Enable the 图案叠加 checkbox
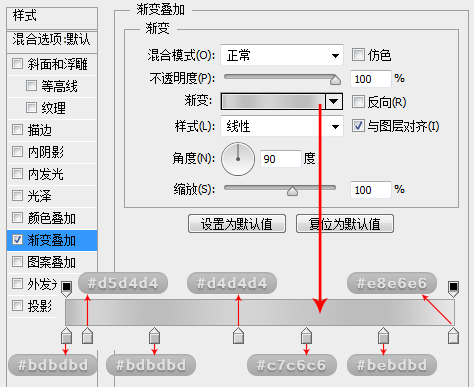The height and width of the screenshot is (387, 474). (17, 262)
